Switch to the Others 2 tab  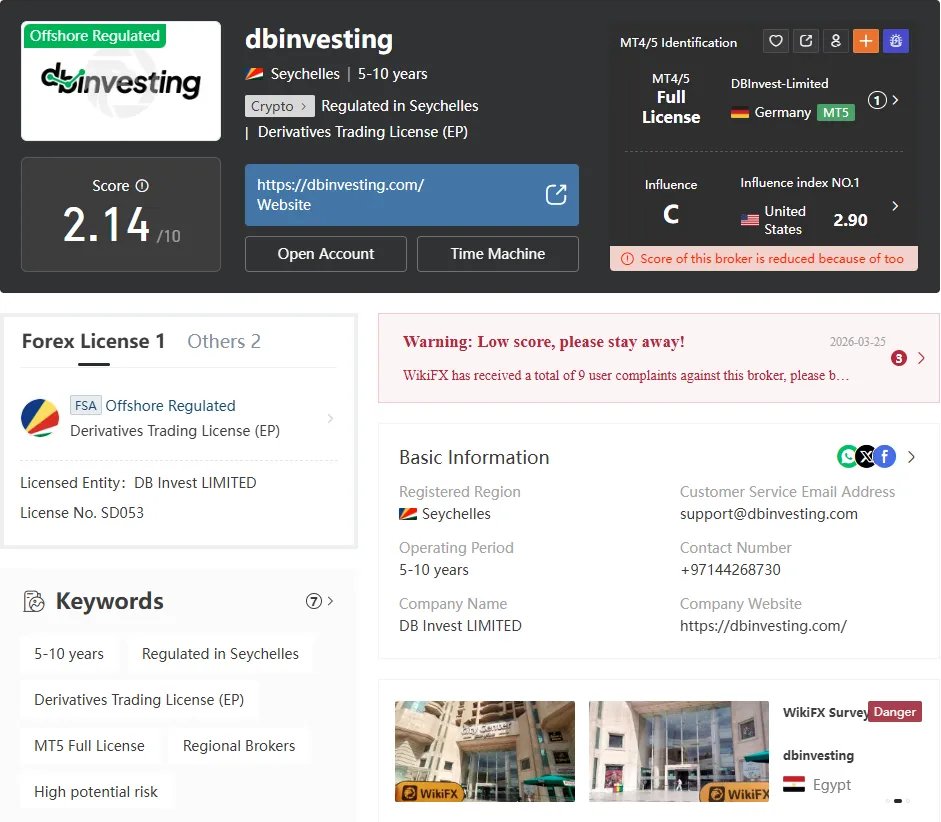pyautogui.click(x=224, y=341)
